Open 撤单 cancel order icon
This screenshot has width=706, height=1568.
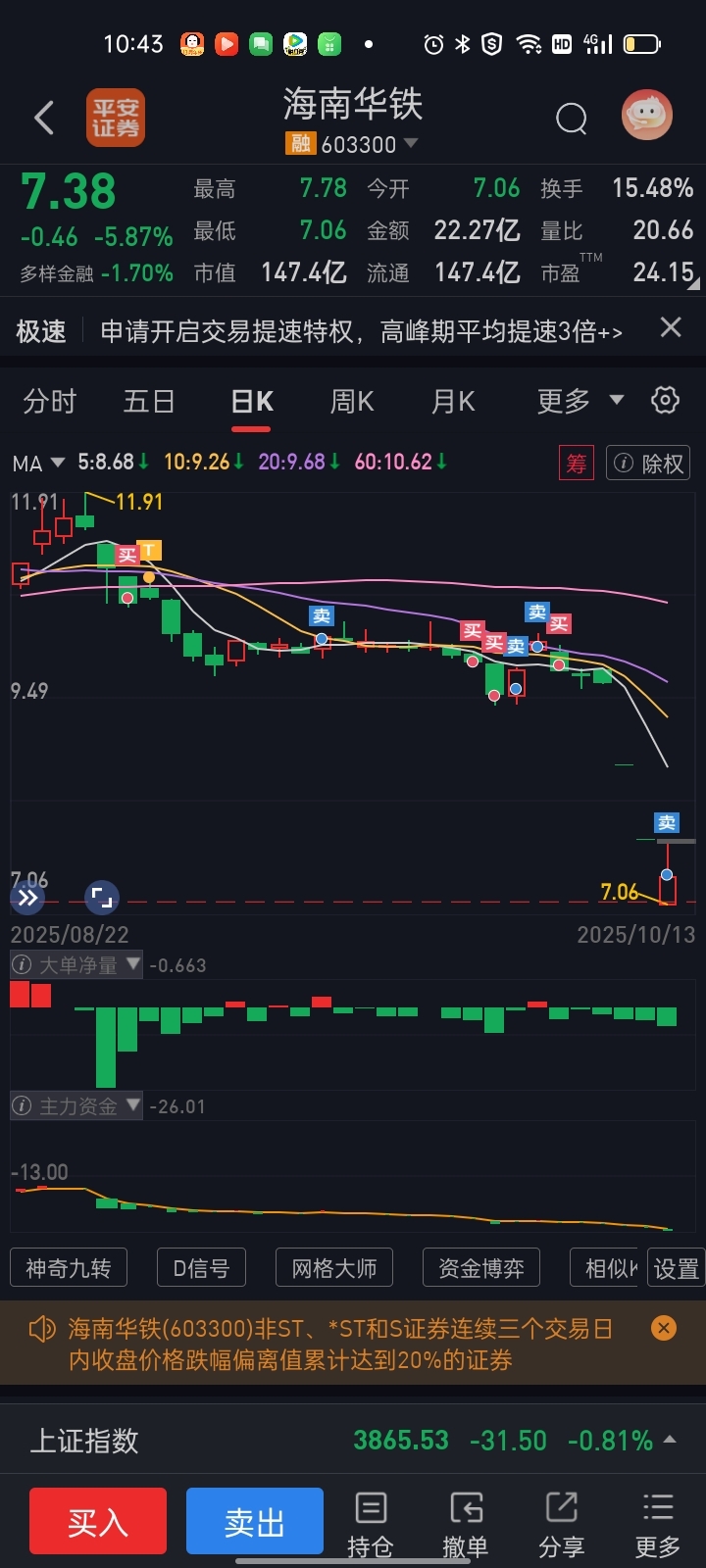click(466, 1525)
